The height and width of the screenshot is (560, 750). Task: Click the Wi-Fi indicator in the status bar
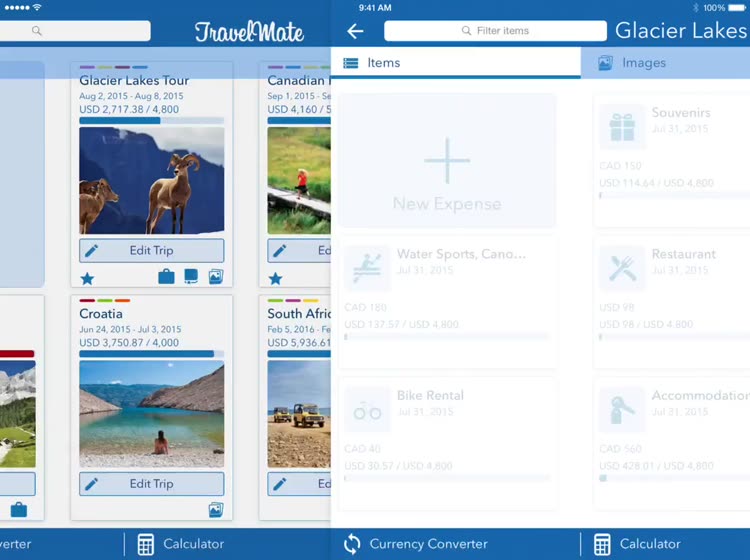click(x=37, y=7)
